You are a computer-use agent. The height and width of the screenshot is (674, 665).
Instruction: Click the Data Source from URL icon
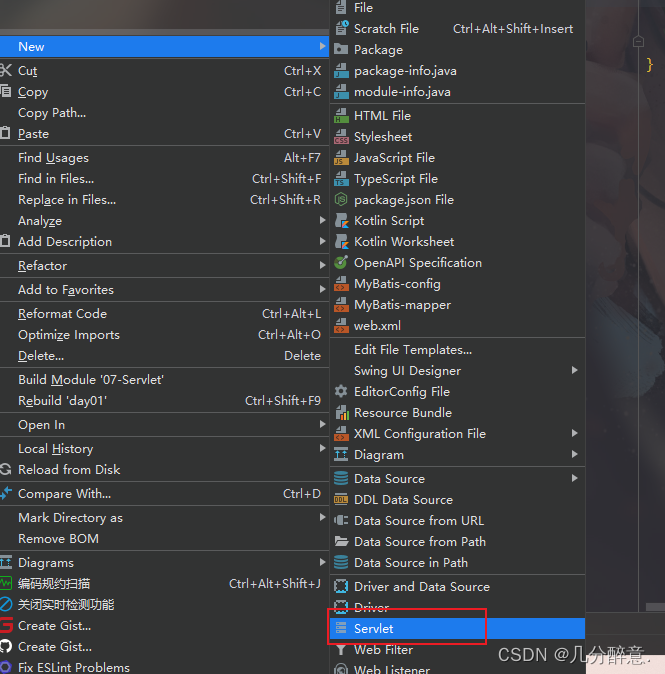point(341,521)
